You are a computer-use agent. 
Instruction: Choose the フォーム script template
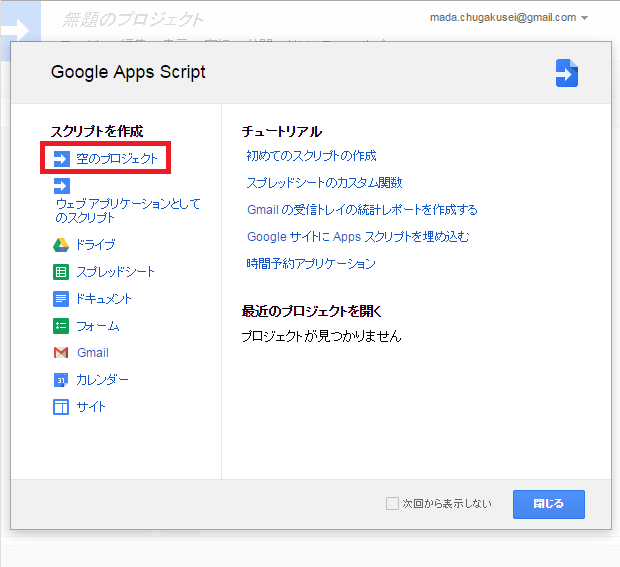pyautogui.click(x=98, y=326)
